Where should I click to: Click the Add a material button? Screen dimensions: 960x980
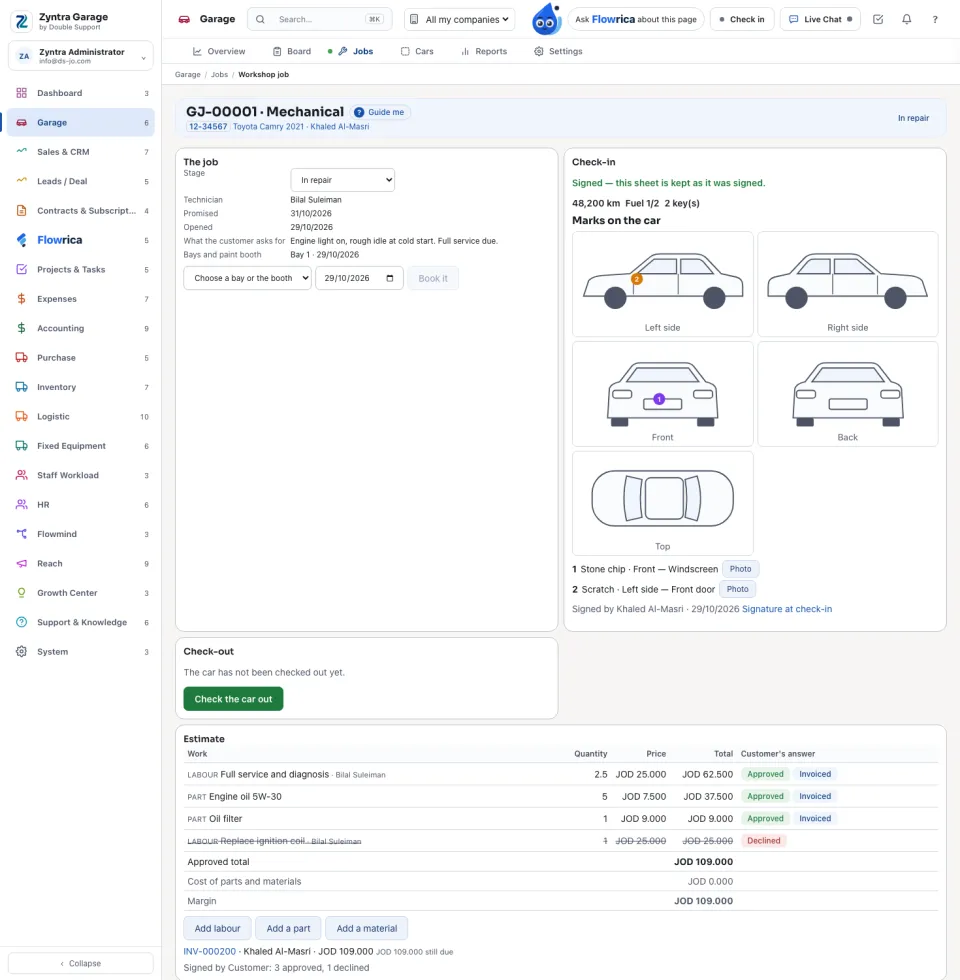click(x=366, y=928)
